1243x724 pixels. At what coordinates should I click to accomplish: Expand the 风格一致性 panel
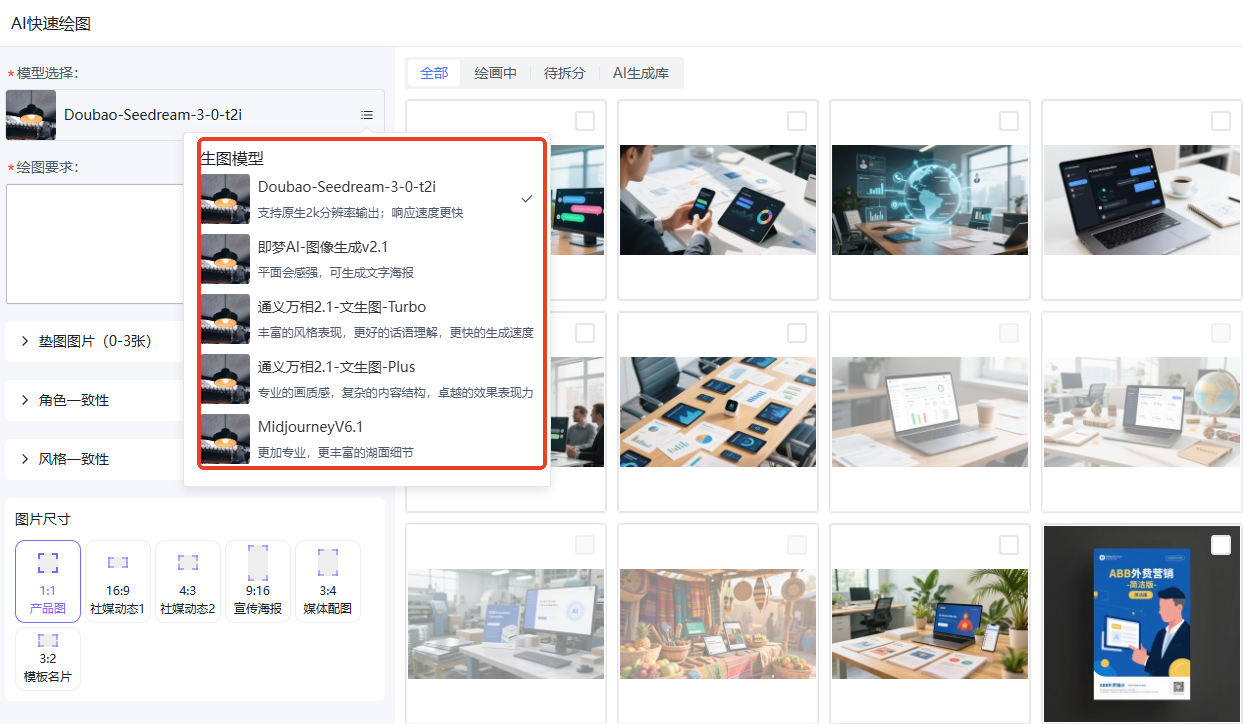pos(26,459)
